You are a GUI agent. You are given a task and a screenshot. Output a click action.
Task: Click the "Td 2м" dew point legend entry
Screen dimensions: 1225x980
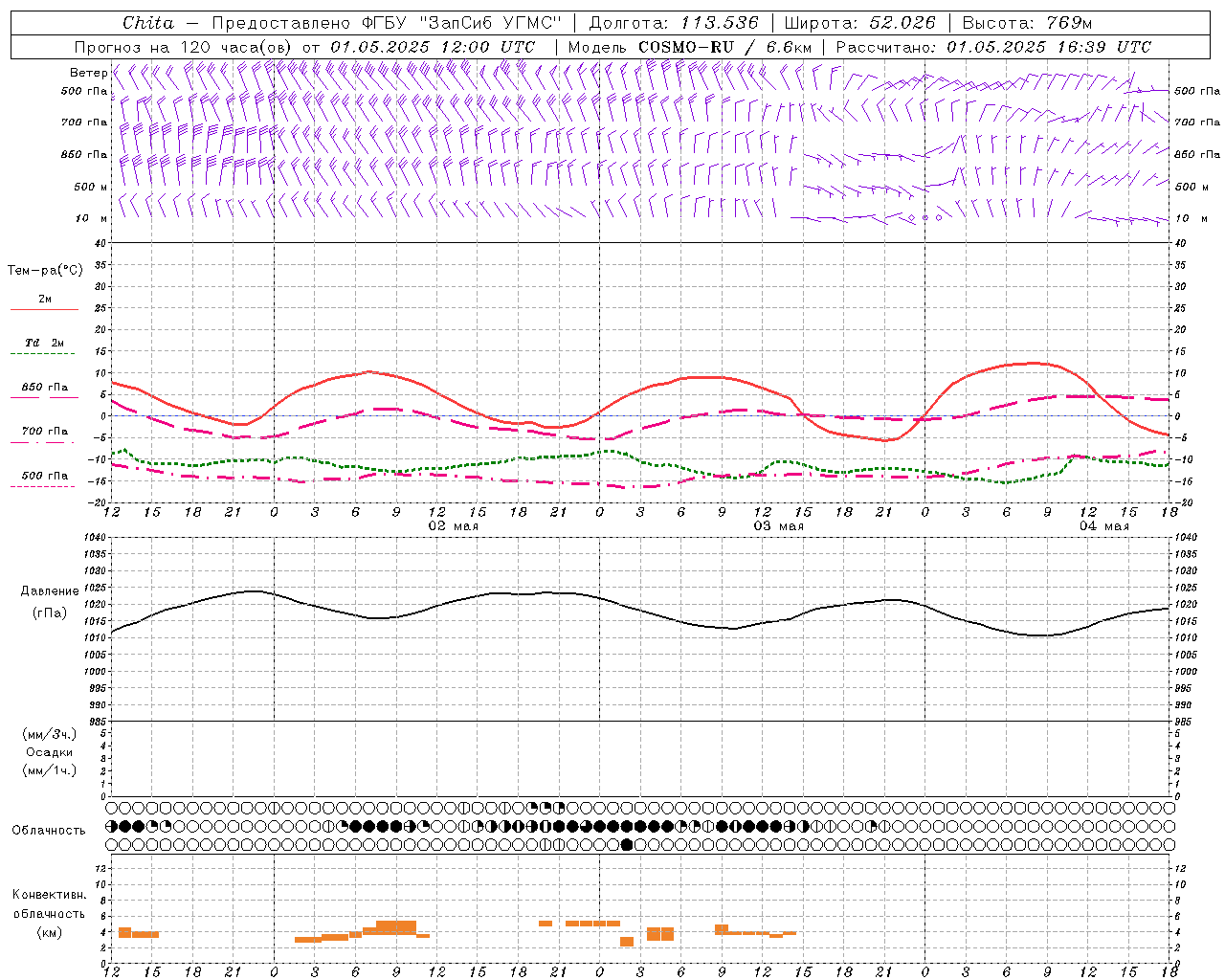coord(44,343)
